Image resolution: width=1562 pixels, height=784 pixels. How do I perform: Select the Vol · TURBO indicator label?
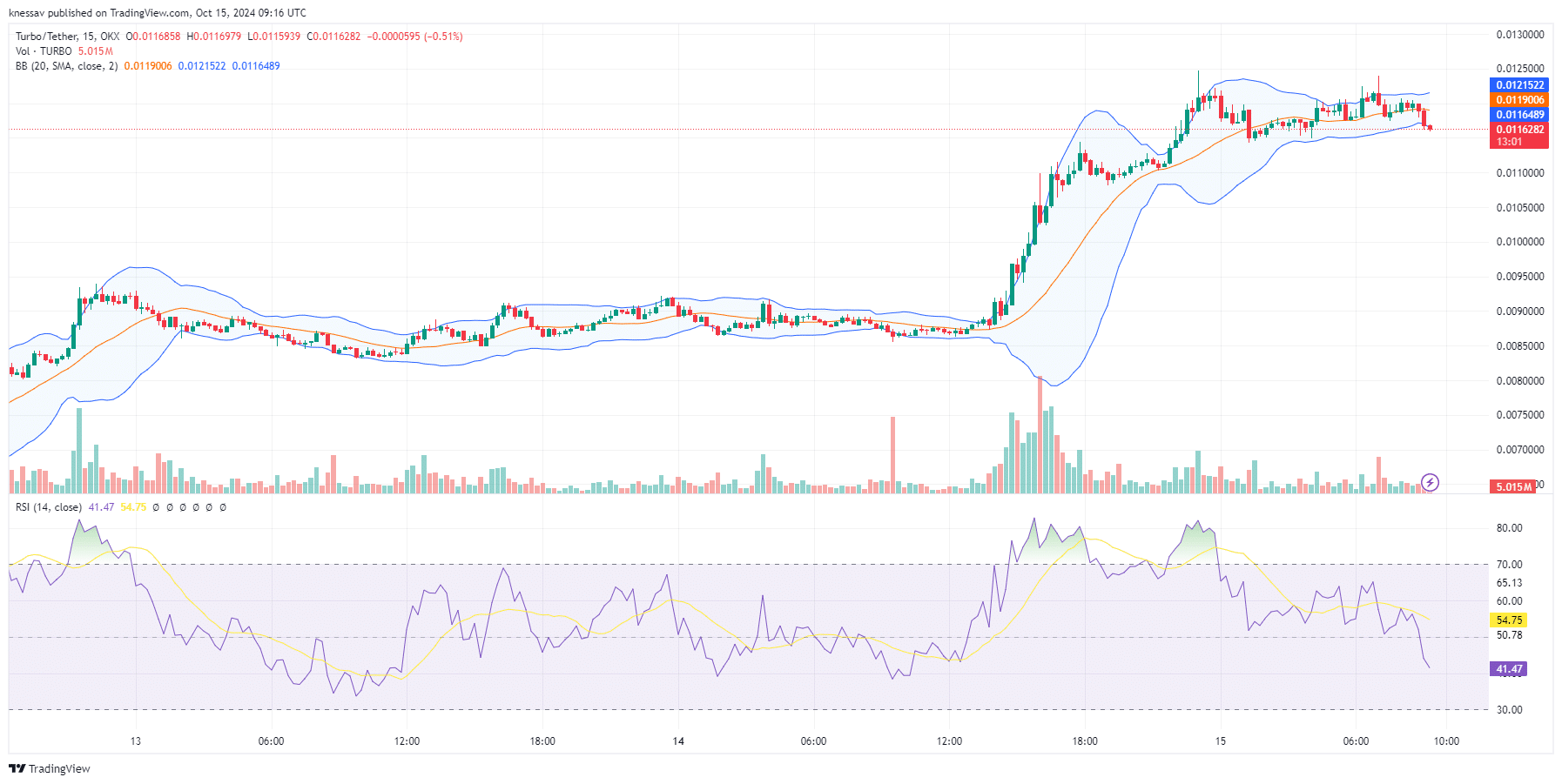coord(44,51)
